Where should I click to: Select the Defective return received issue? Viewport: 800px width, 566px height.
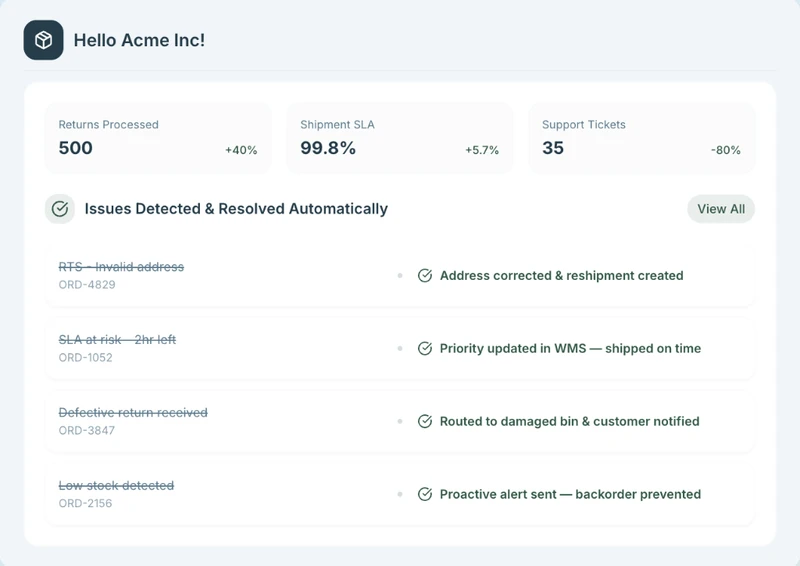(x=133, y=412)
